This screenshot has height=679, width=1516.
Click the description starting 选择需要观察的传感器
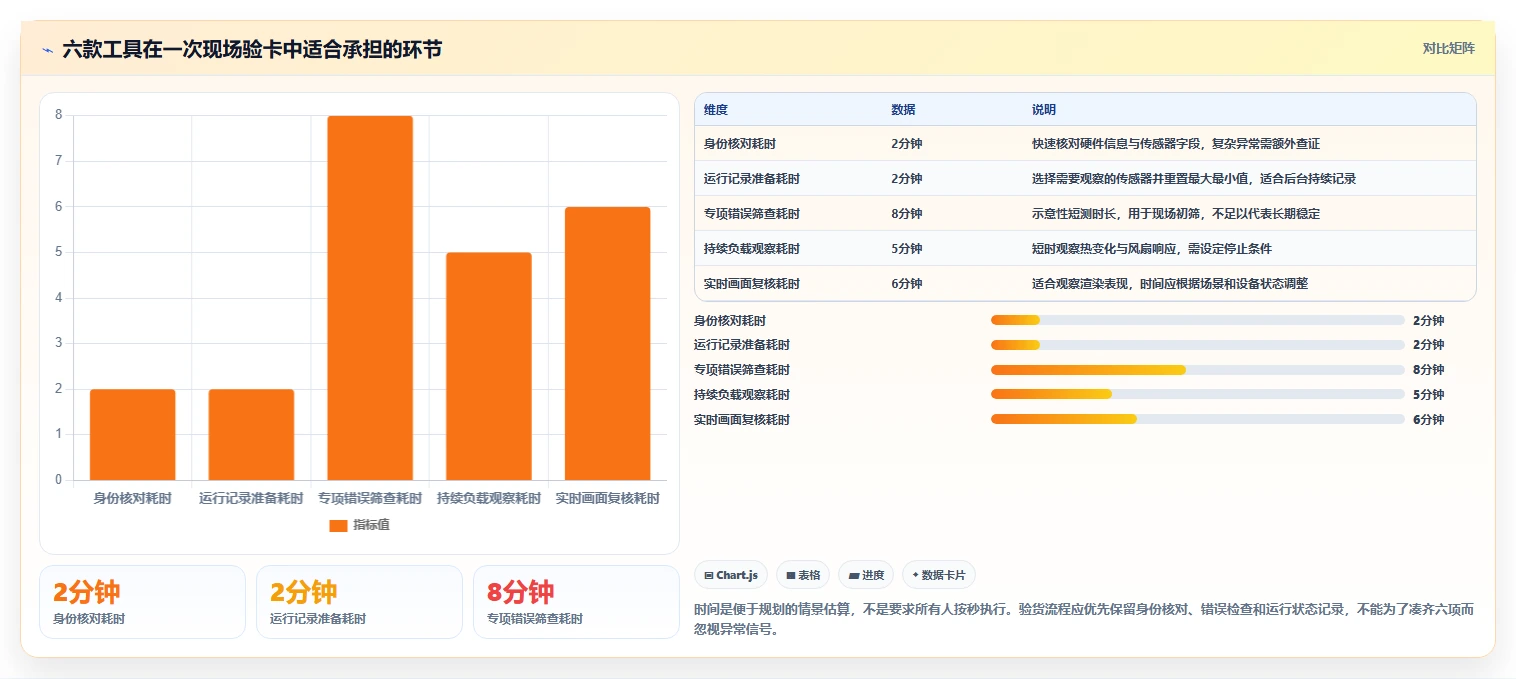coord(1194,179)
